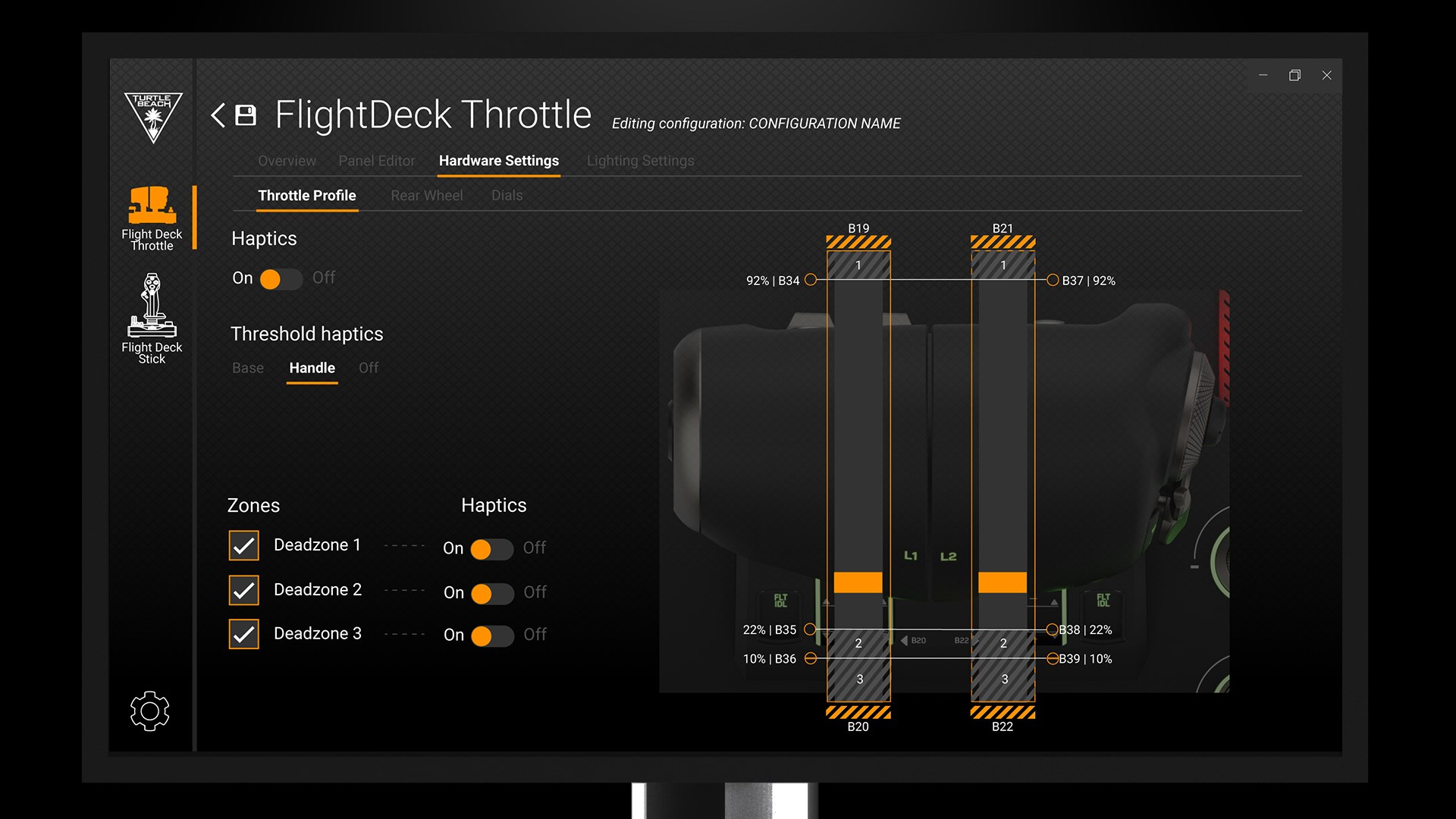Select Off under Threshold haptics
Image resolution: width=1456 pixels, height=819 pixels.
click(369, 368)
